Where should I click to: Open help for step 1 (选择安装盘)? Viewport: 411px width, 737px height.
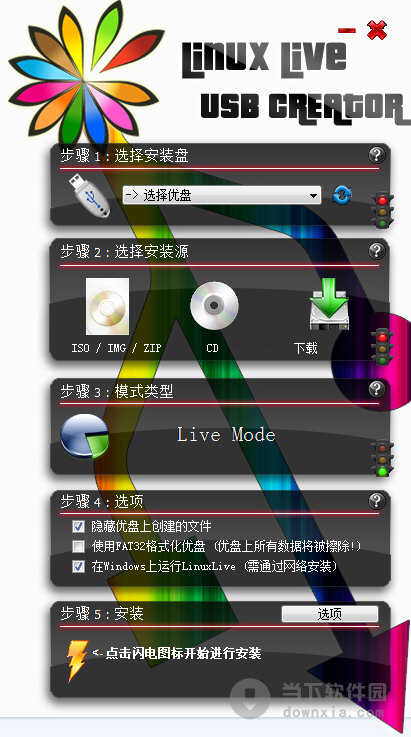point(376,155)
